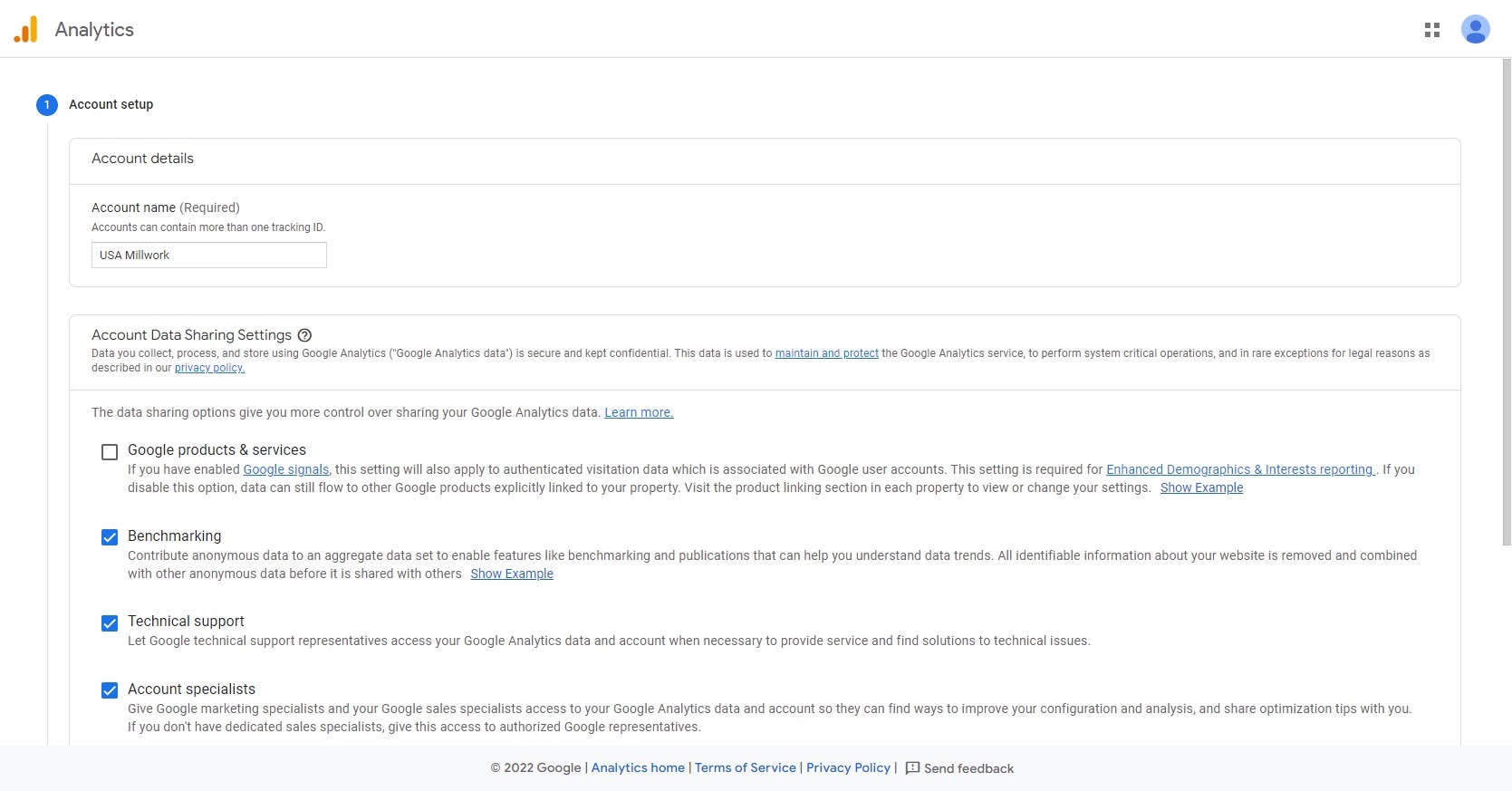Open Enhanced Demographics & Interests reporting link

(1240, 469)
